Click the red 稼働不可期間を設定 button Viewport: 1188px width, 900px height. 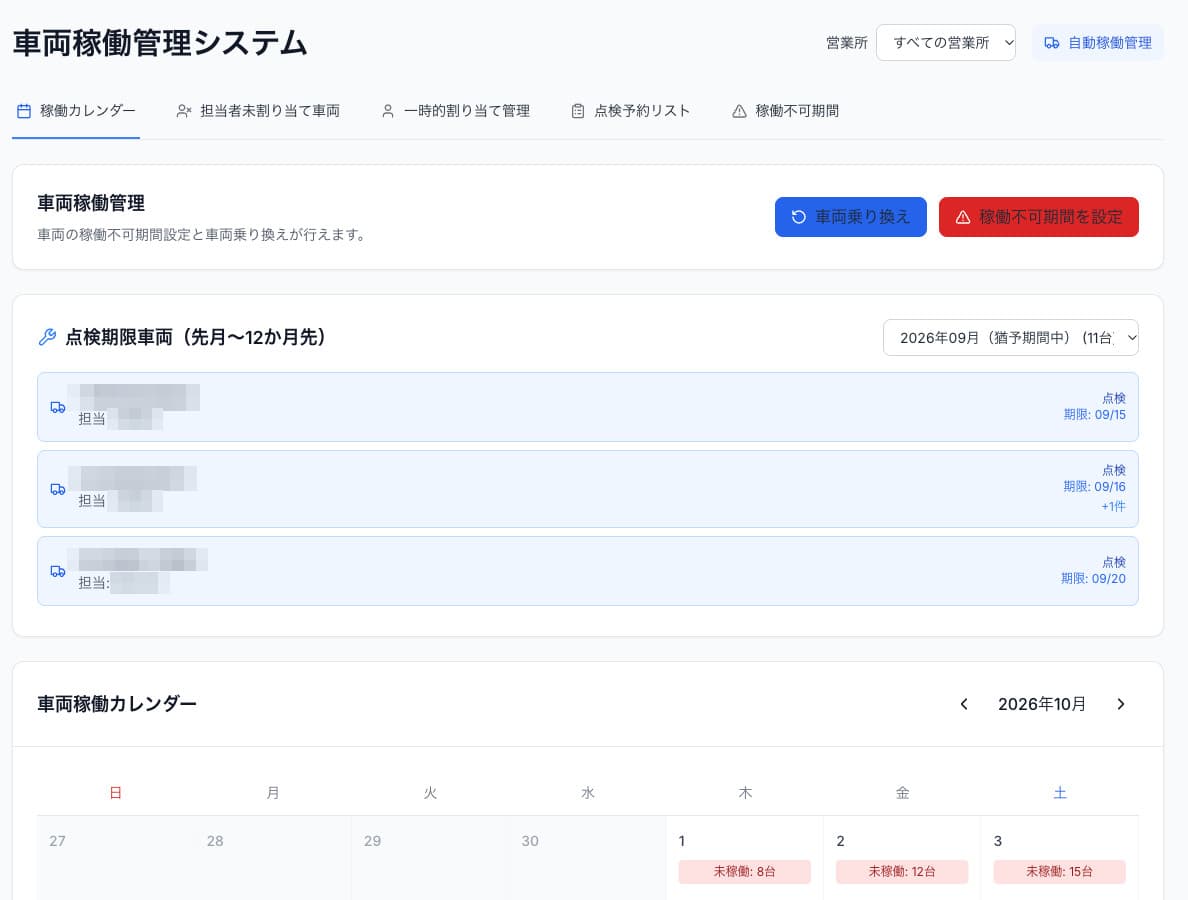pyautogui.click(x=1038, y=217)
